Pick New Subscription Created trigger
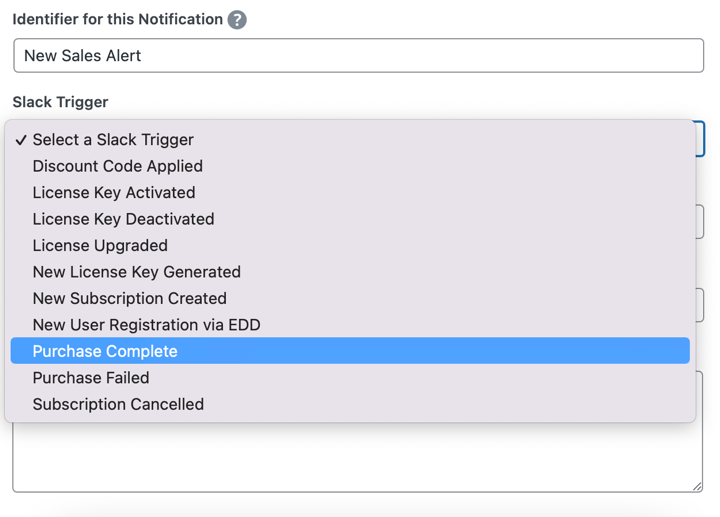Screen dimensions: 720x517 click(129, 299)
